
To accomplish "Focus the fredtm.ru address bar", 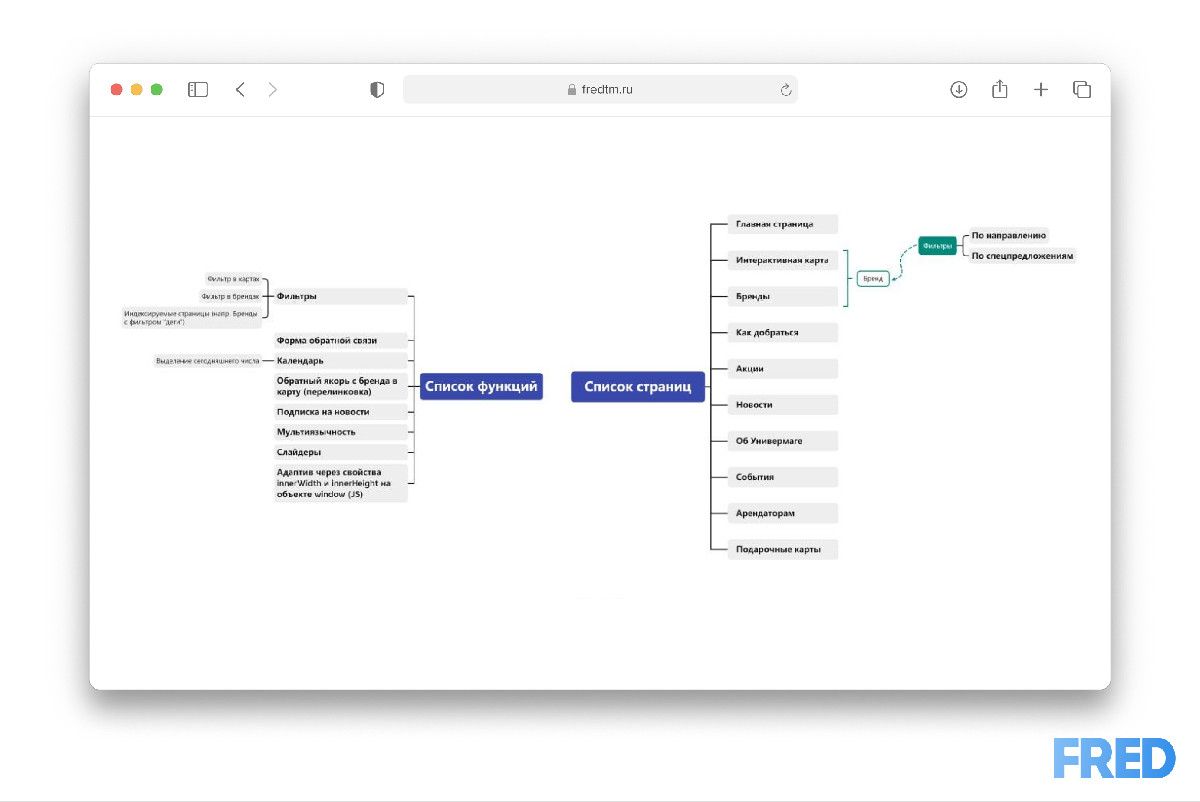I will click(600, 90).
